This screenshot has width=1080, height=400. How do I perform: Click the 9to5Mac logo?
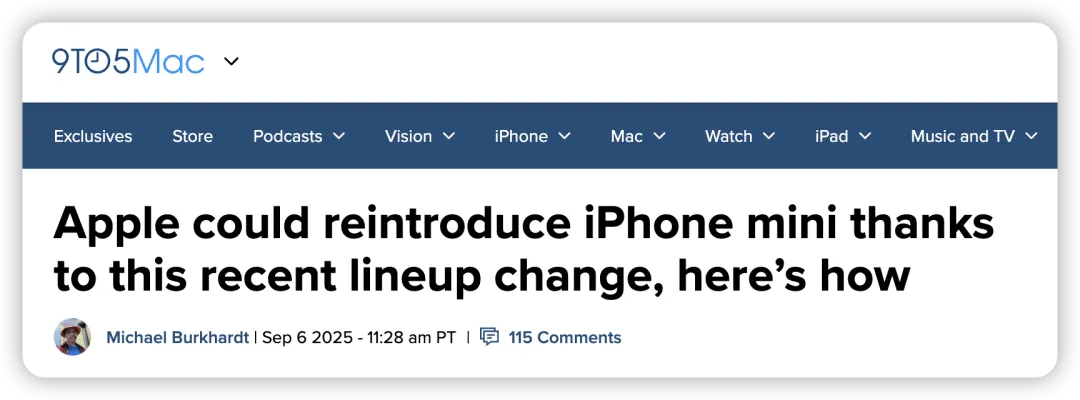click(128, 61)
